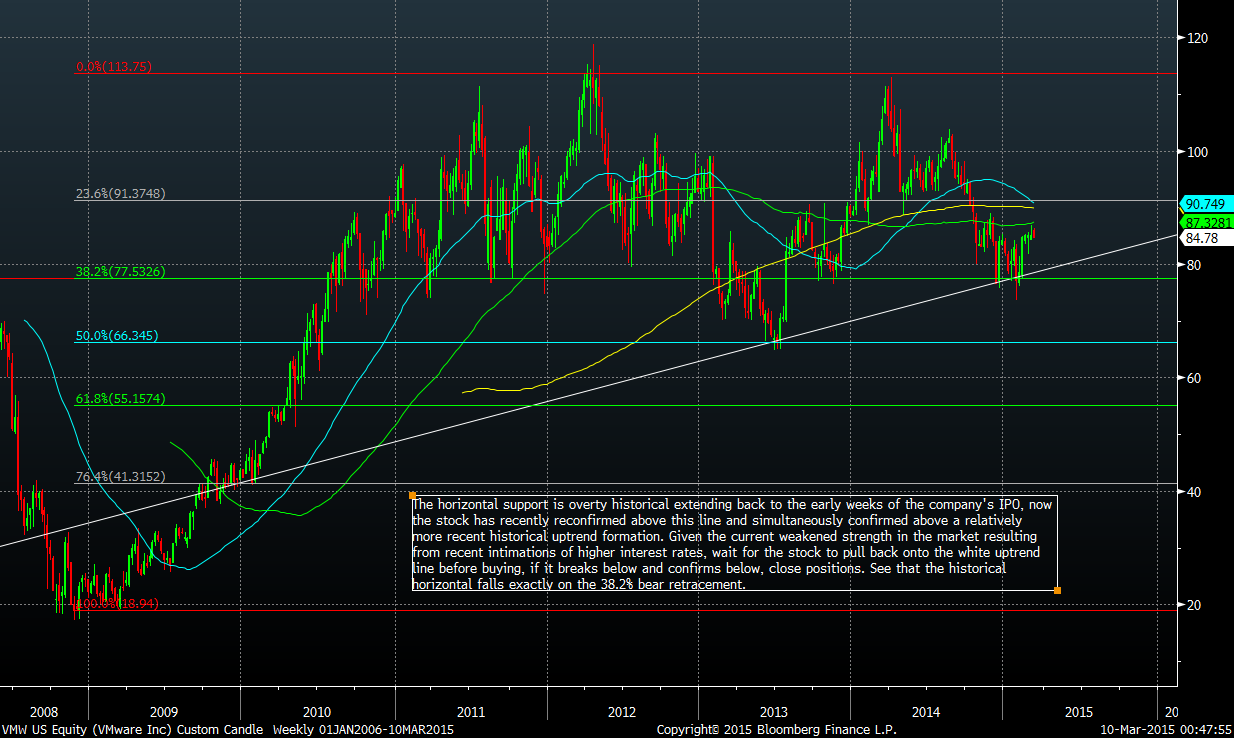The image size is (1234, 738).
Task: Click the 2010 year label on time axis
Action: point(317,713)
